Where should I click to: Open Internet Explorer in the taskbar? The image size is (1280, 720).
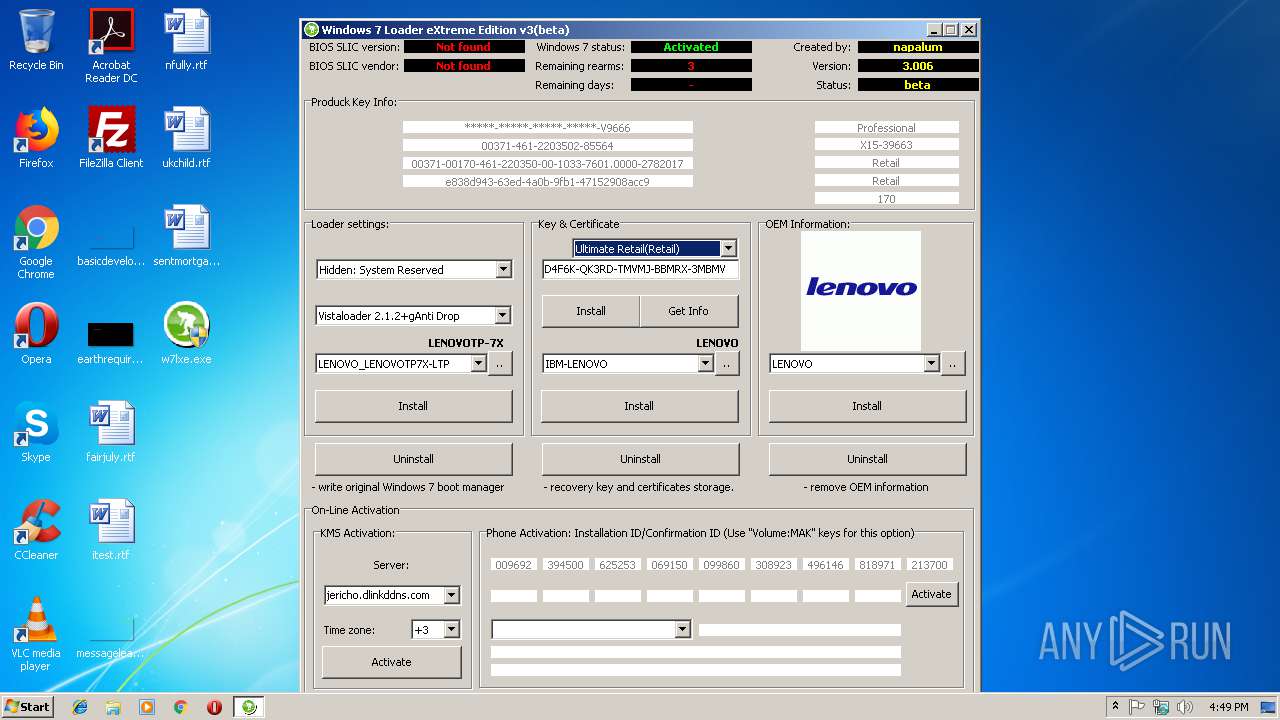pyautogui.click(x=80, y=707)
